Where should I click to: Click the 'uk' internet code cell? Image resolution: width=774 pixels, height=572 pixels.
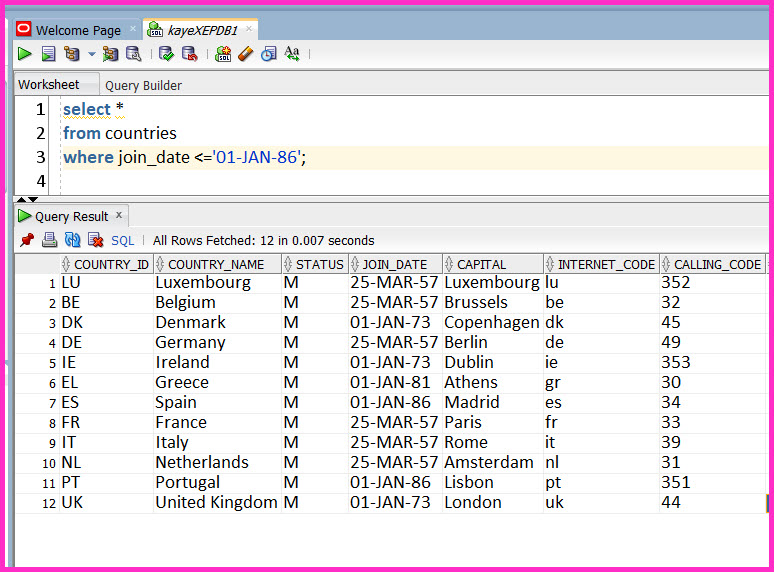point(601,502)
